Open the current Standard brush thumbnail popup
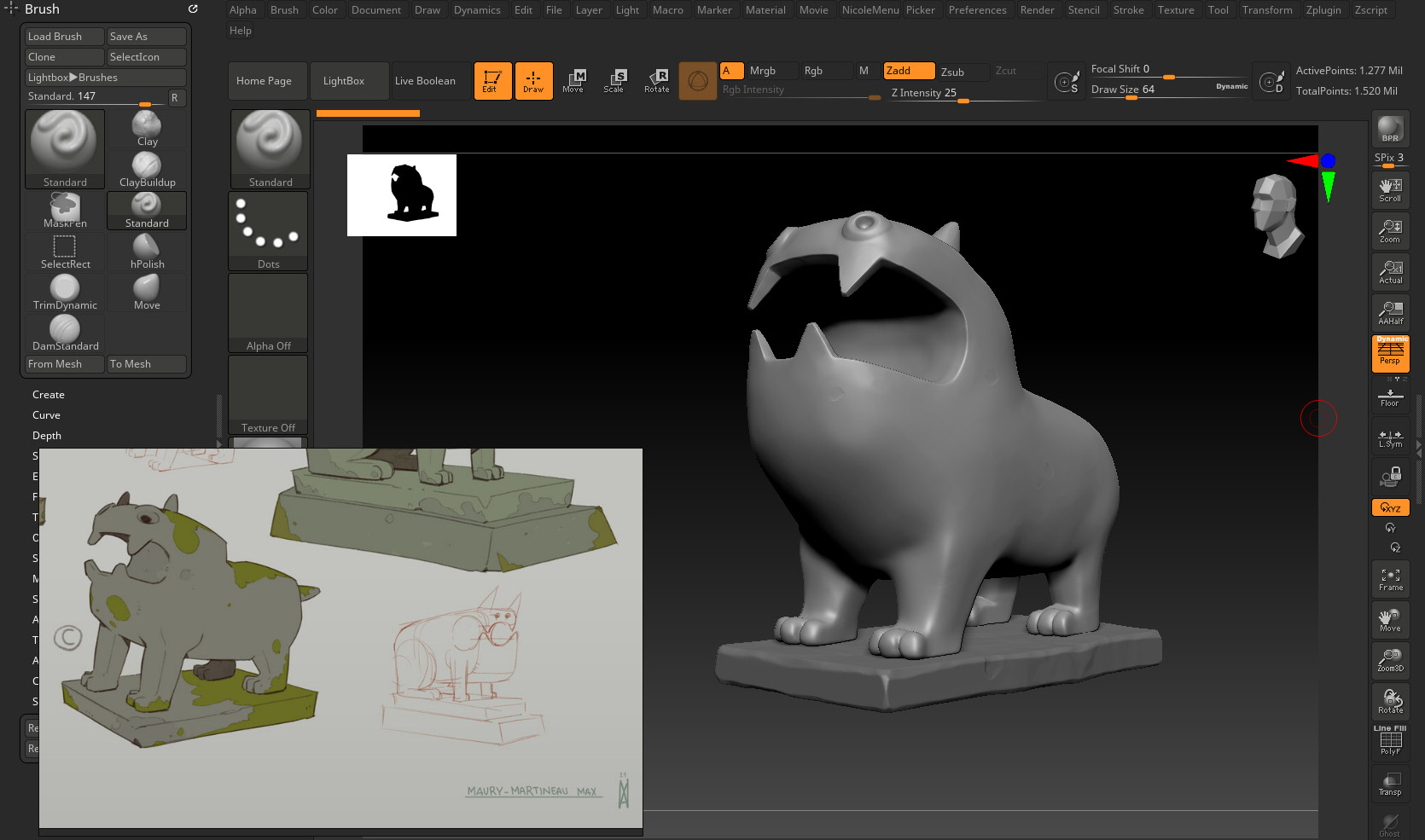The width and height of the screenshot is (1425, 840). click(x=65, y=148)
